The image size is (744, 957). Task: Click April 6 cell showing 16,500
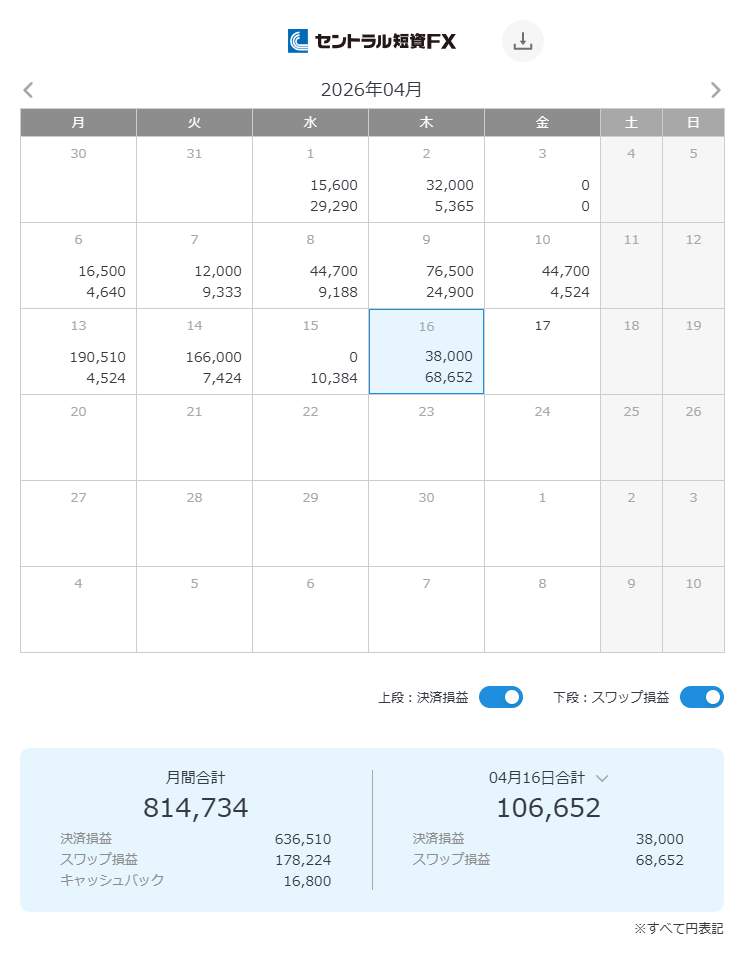(x=78, y=265)
